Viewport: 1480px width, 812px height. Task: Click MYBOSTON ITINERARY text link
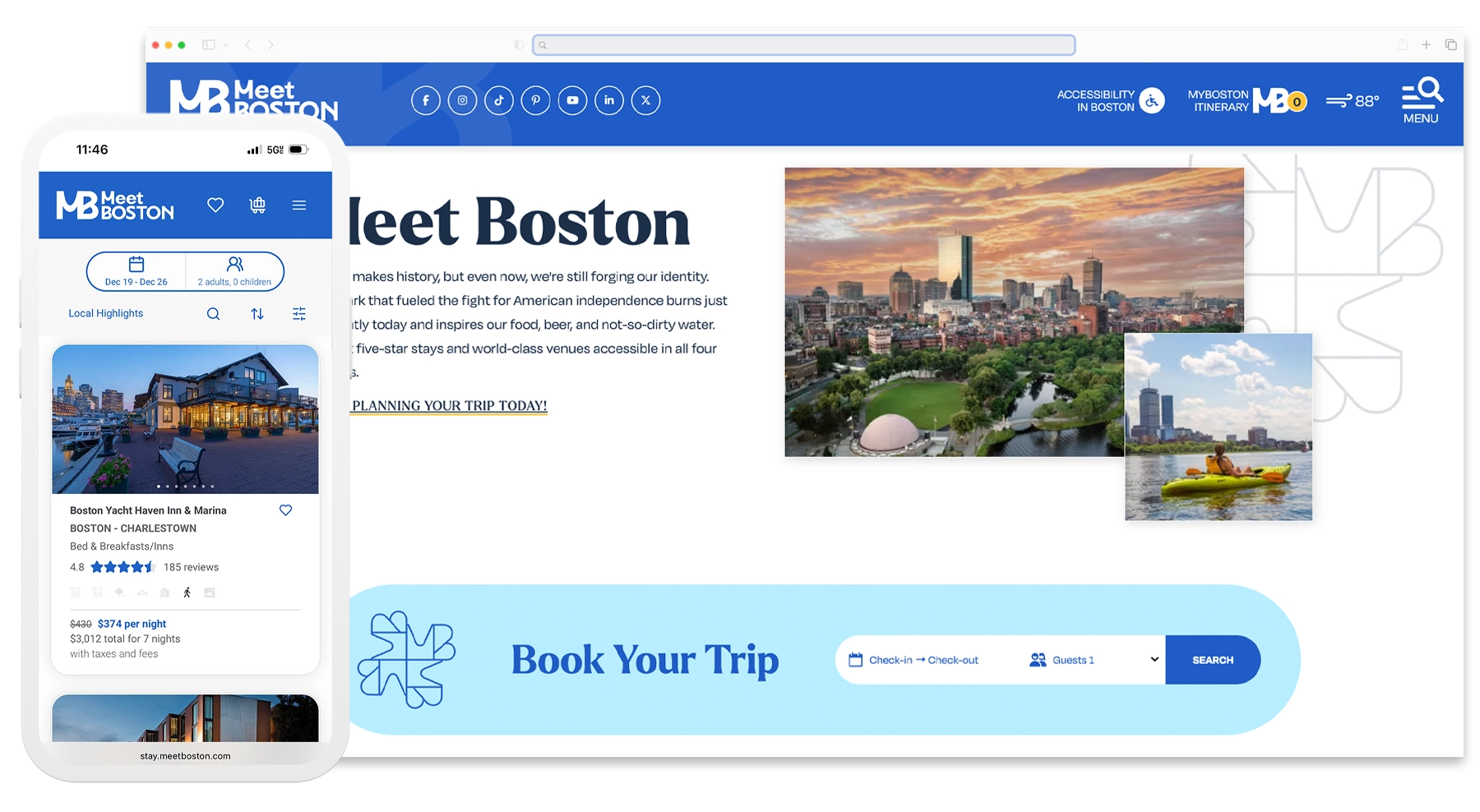pos(1218,101)
